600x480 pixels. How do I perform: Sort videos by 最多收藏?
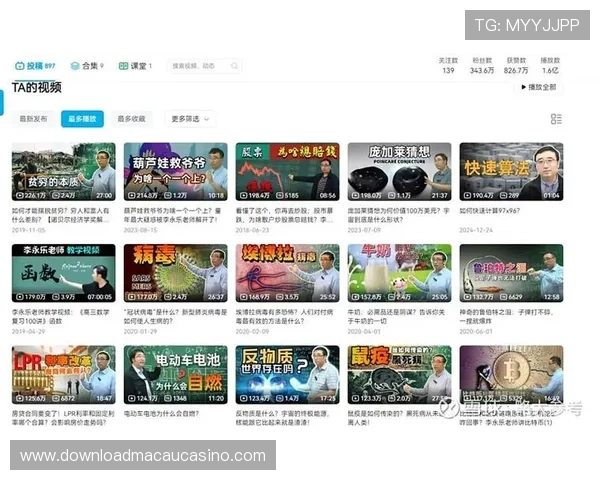tap(131, 119)
